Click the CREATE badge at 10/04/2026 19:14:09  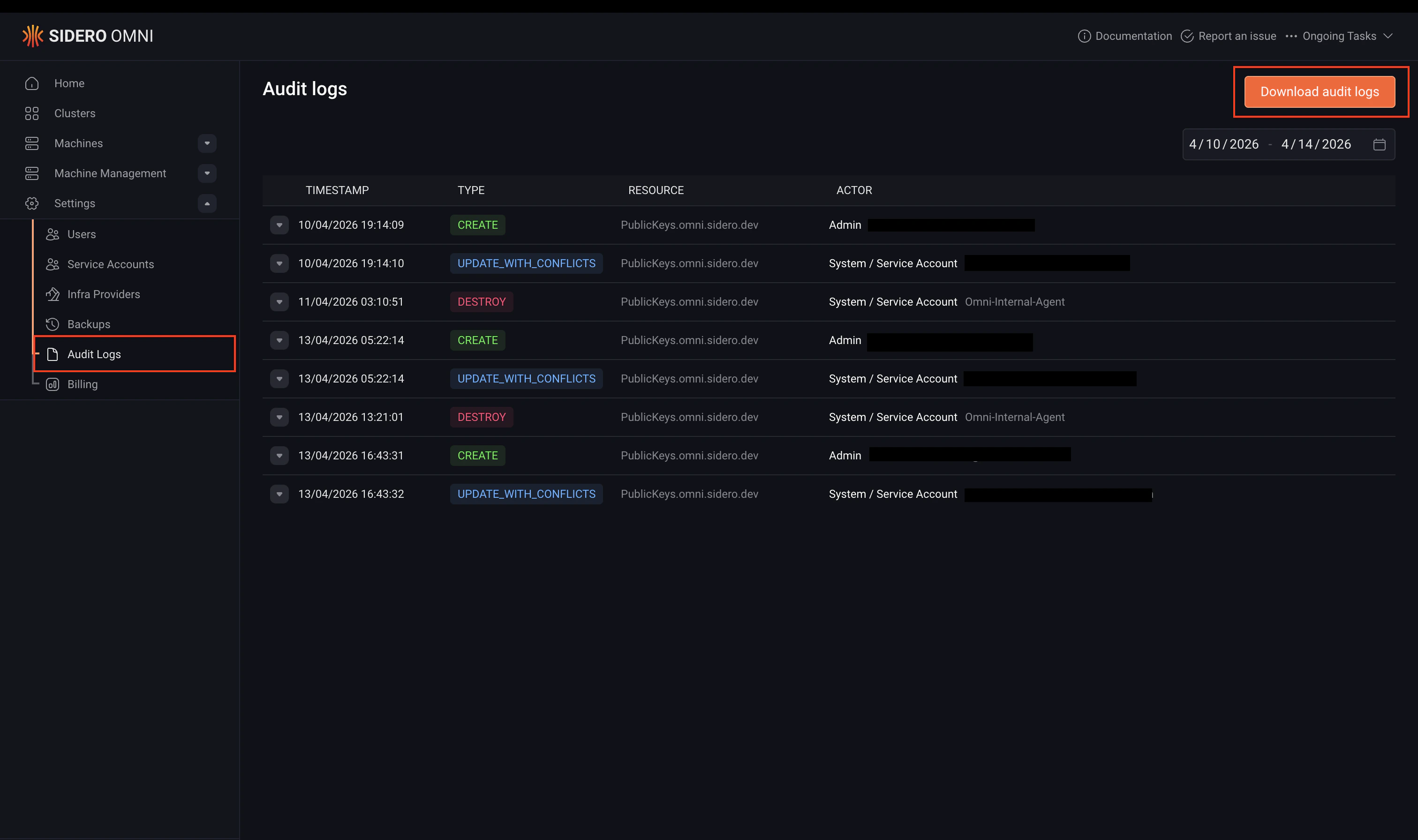coord(478,225)
